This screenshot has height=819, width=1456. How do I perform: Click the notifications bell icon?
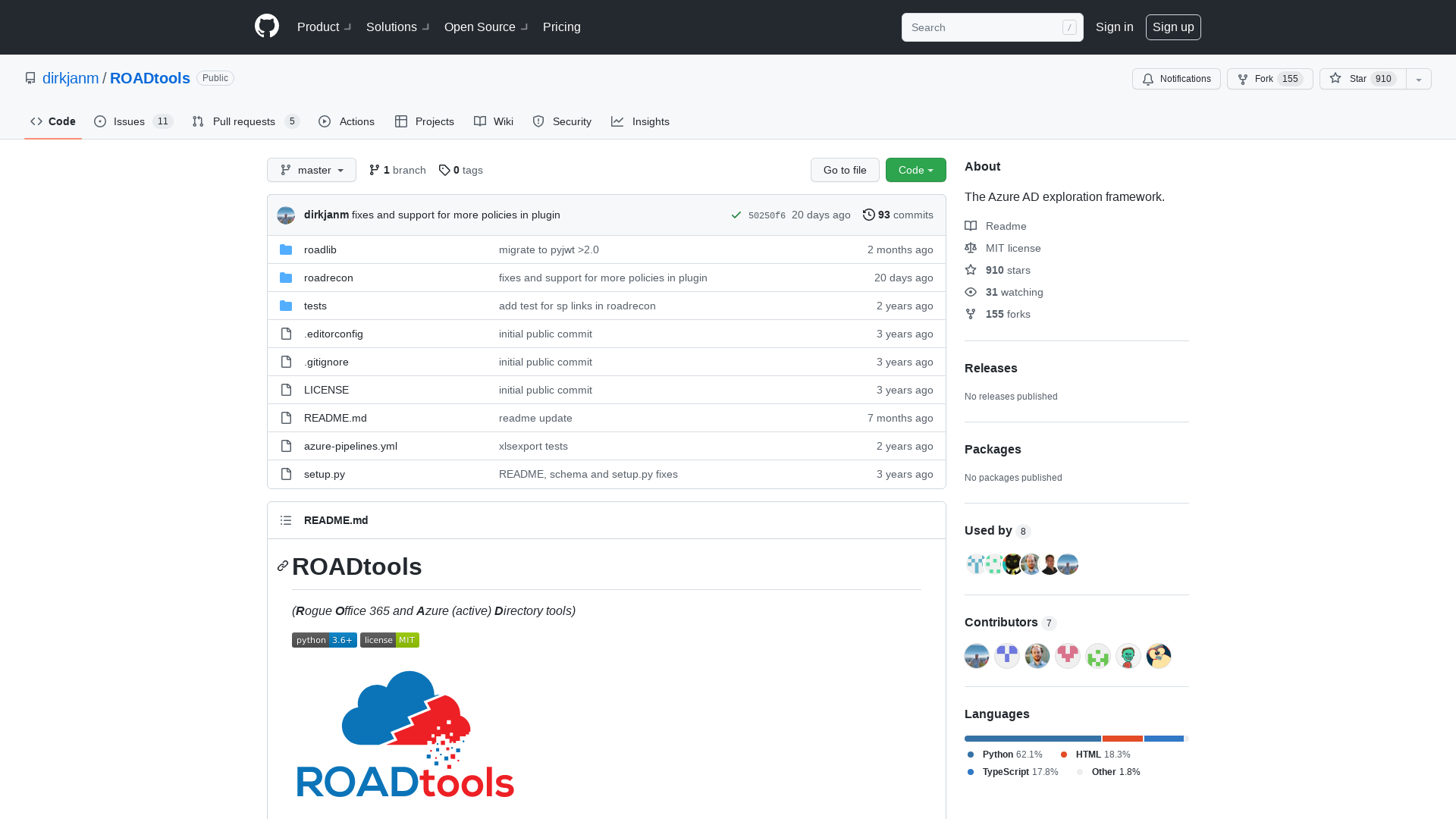1148,79
